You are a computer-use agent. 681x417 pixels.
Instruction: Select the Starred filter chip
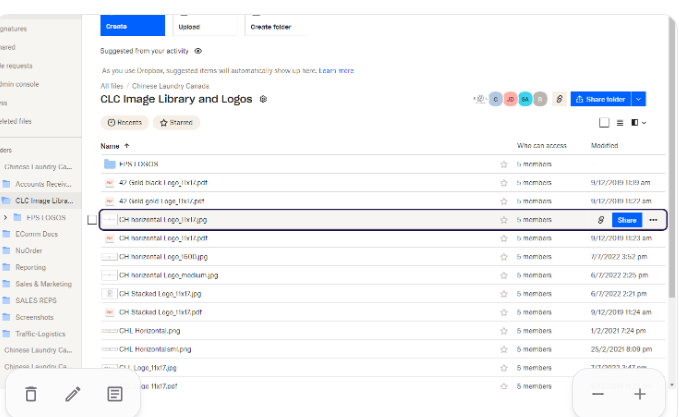click(x=176, y=123)
